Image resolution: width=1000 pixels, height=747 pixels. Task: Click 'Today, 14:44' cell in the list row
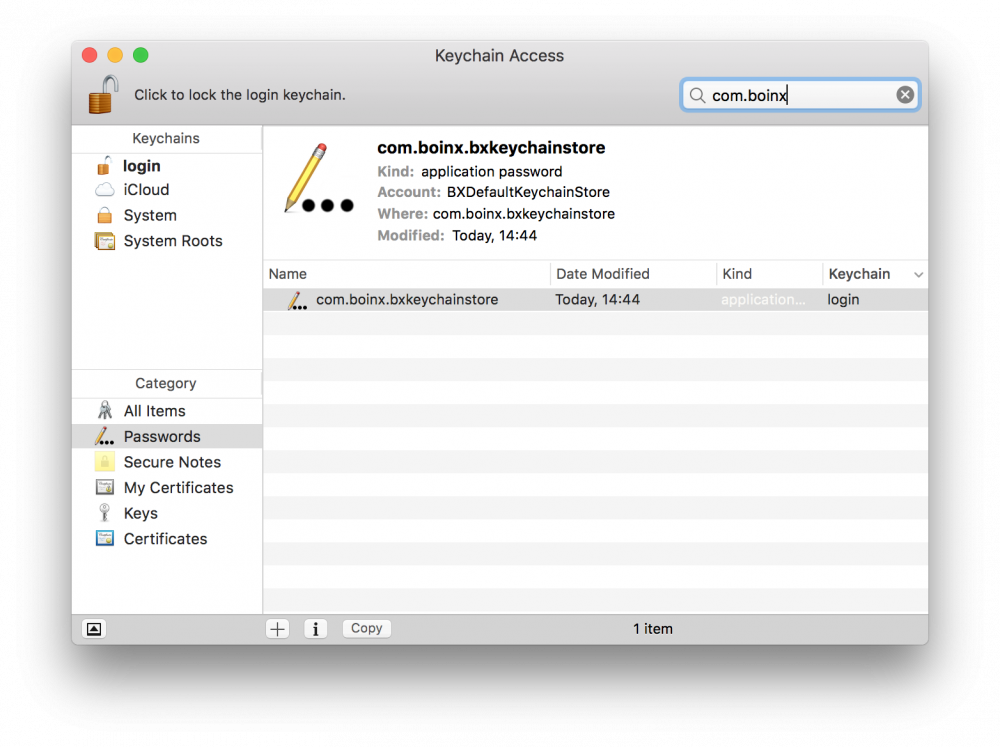click(598, 300)
